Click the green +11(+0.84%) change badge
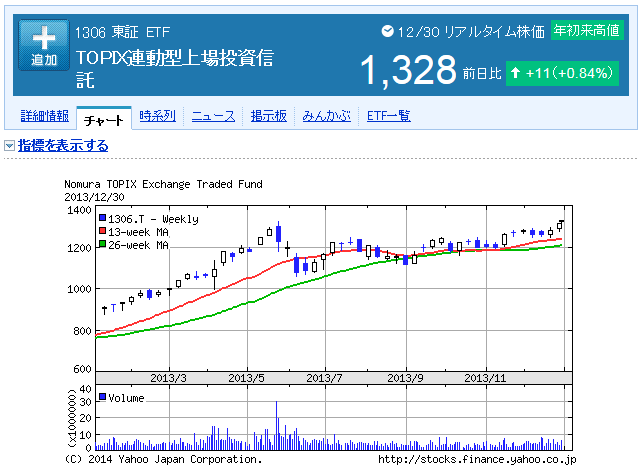The height and width of the screenshot is (468, 642). point(562,73)
